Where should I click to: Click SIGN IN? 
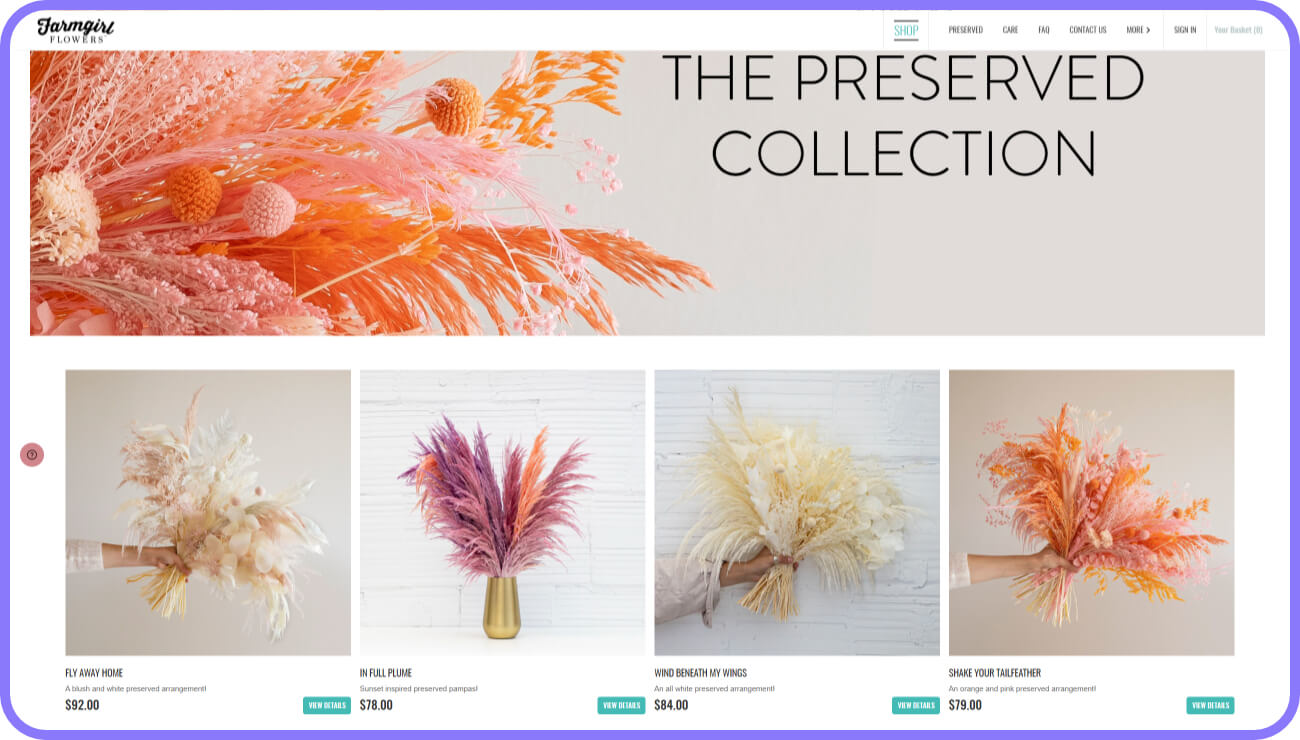coord(1185,30)
